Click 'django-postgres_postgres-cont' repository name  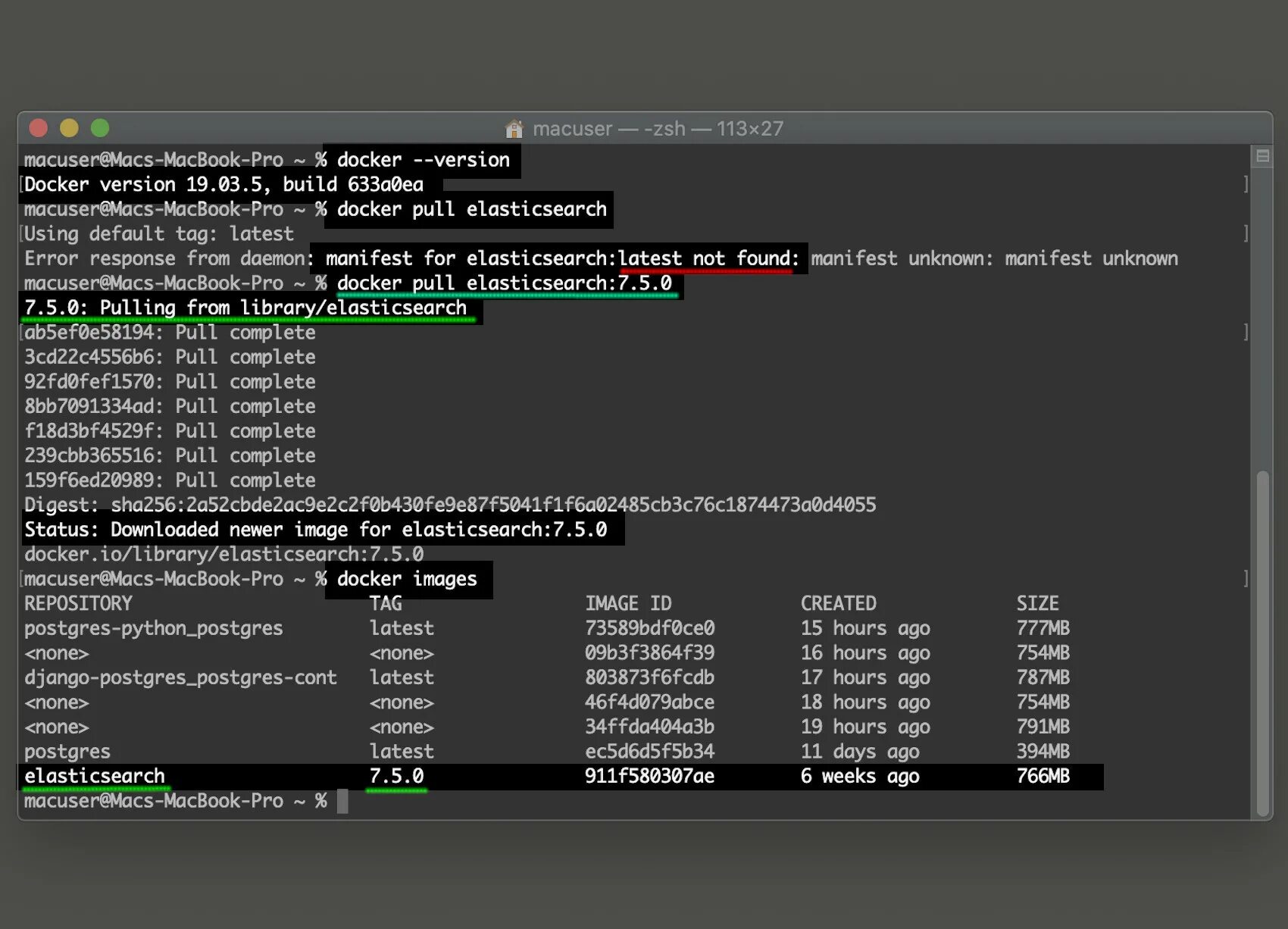[x=180, y=677]
